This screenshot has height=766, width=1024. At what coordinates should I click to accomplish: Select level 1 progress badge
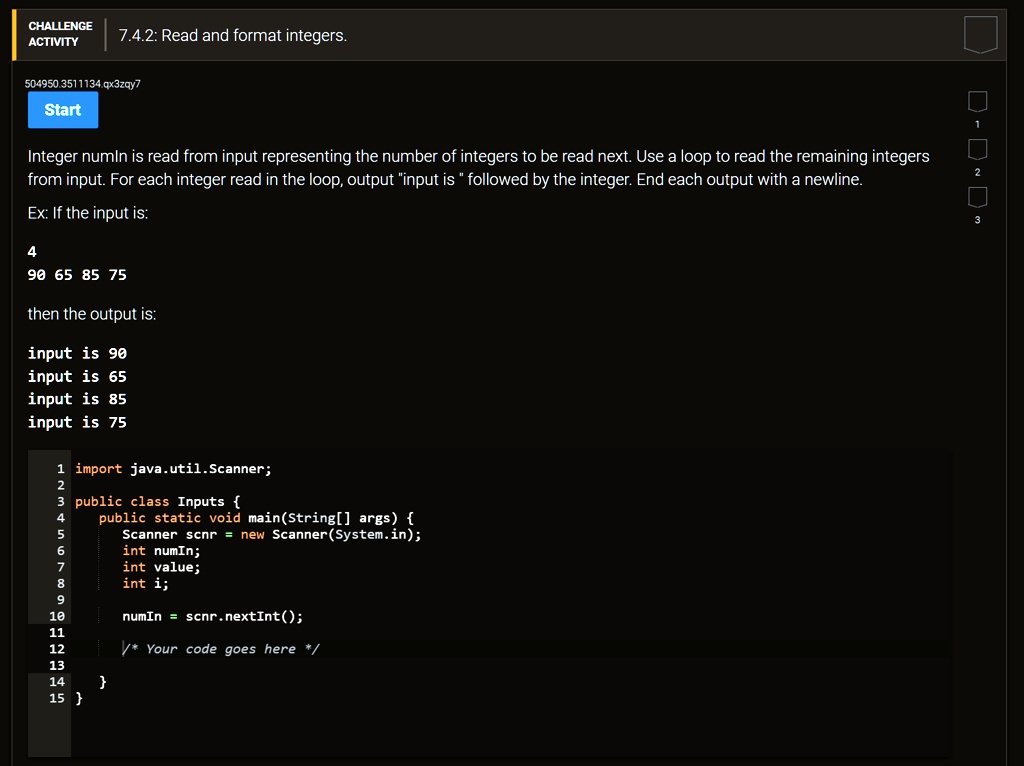click(977, 102)
